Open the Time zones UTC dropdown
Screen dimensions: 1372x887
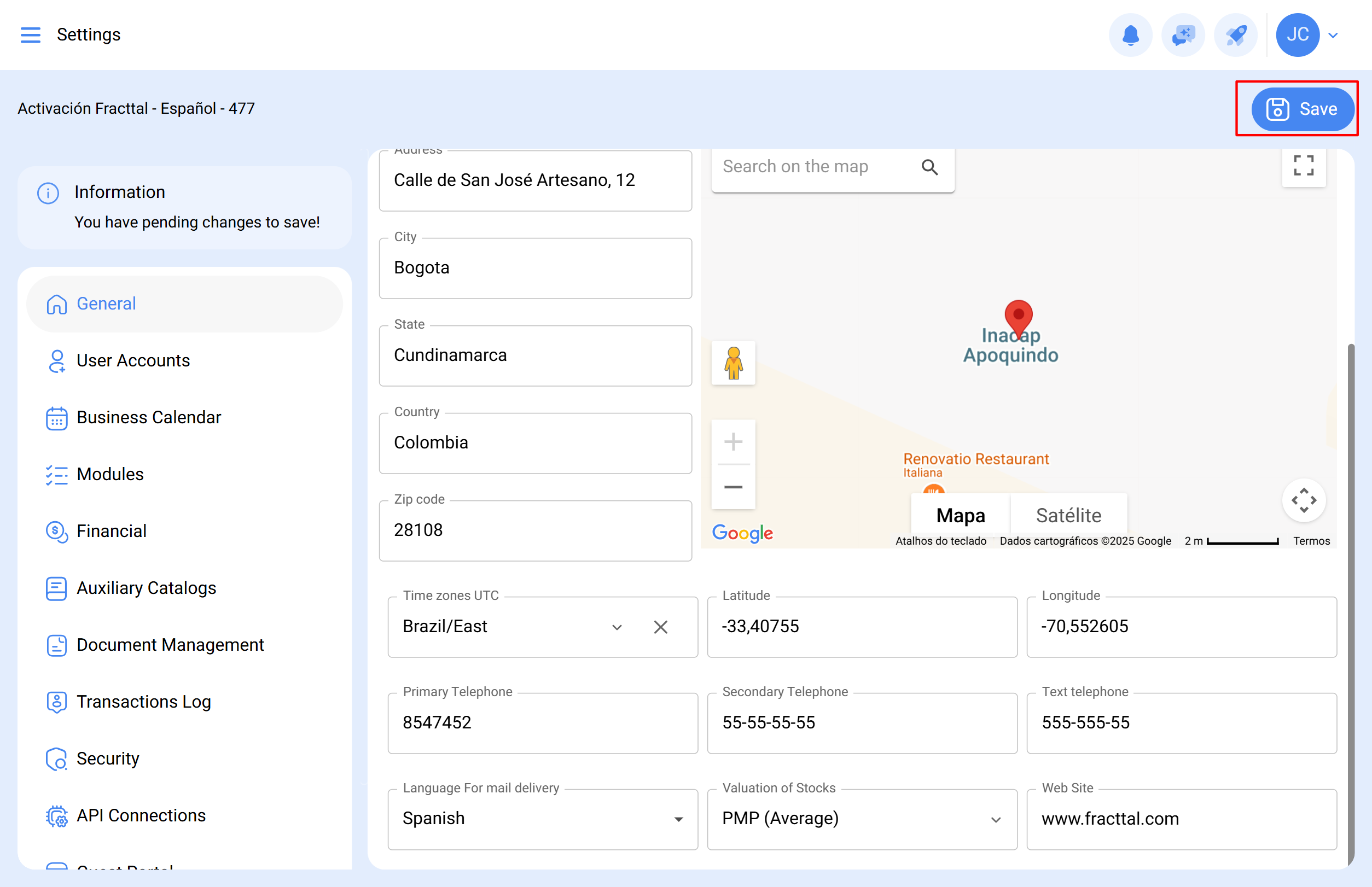[617, 627]
